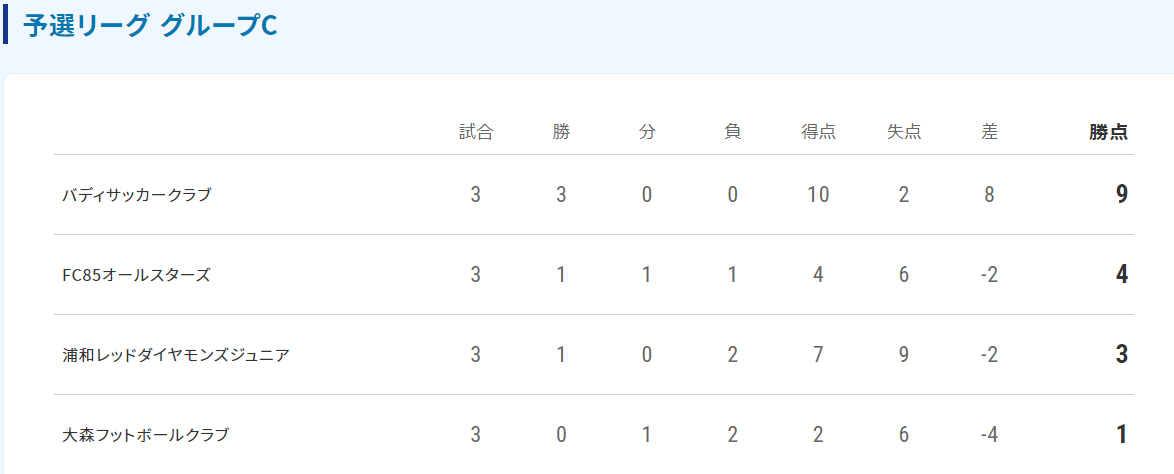
Task: Click the 勝 column header
Action: click(562, 133)
